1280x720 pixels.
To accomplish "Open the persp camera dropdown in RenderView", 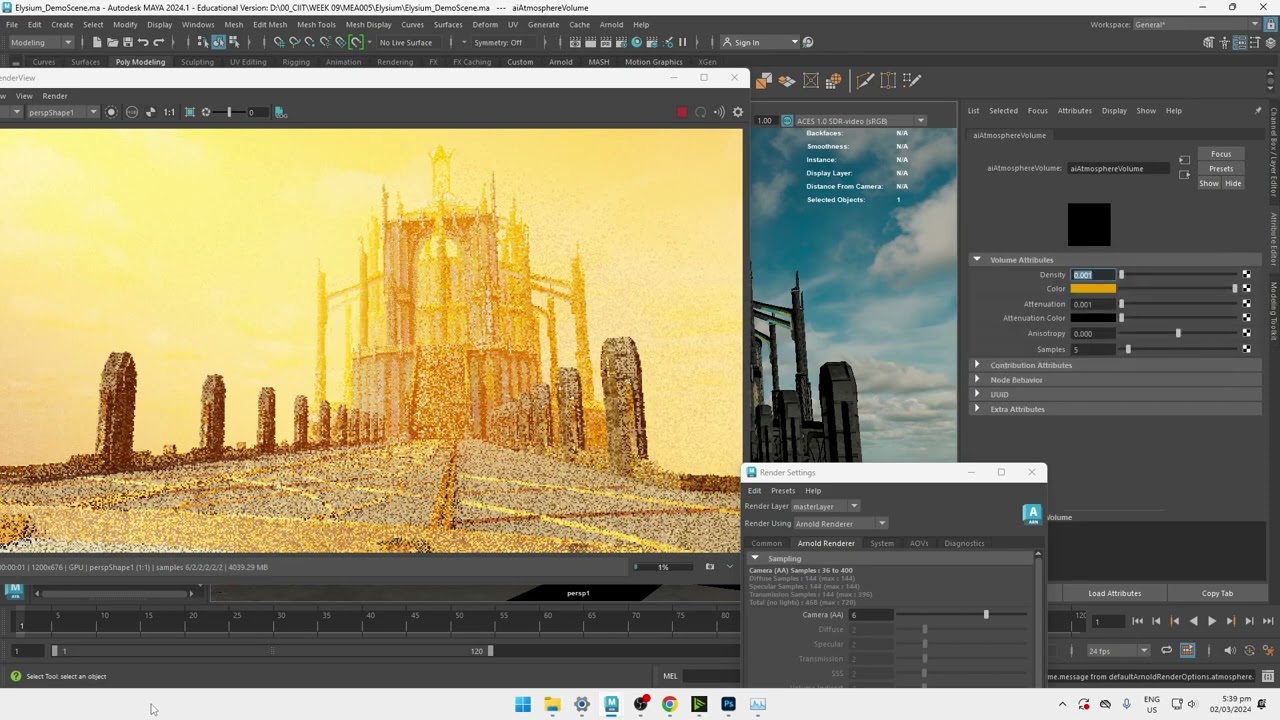I will [x=62, y=112].
